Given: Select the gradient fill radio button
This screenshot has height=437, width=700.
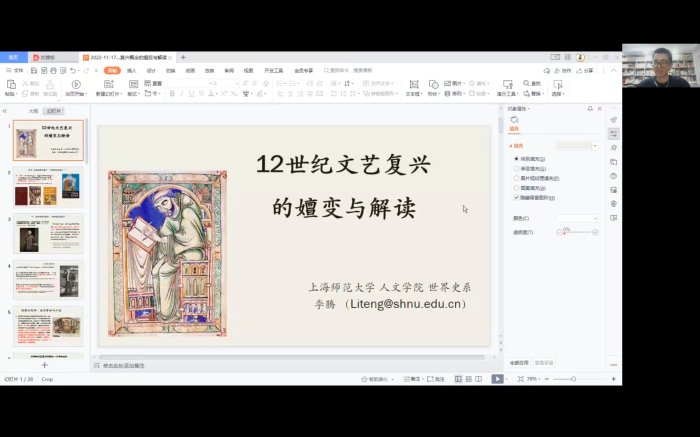Looking at the screenshot, I should tap(517, 168).
